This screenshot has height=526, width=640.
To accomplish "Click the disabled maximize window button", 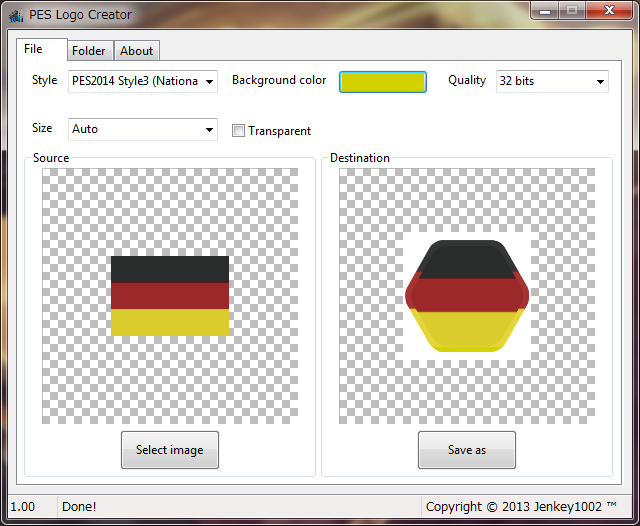I will (572, 10).
